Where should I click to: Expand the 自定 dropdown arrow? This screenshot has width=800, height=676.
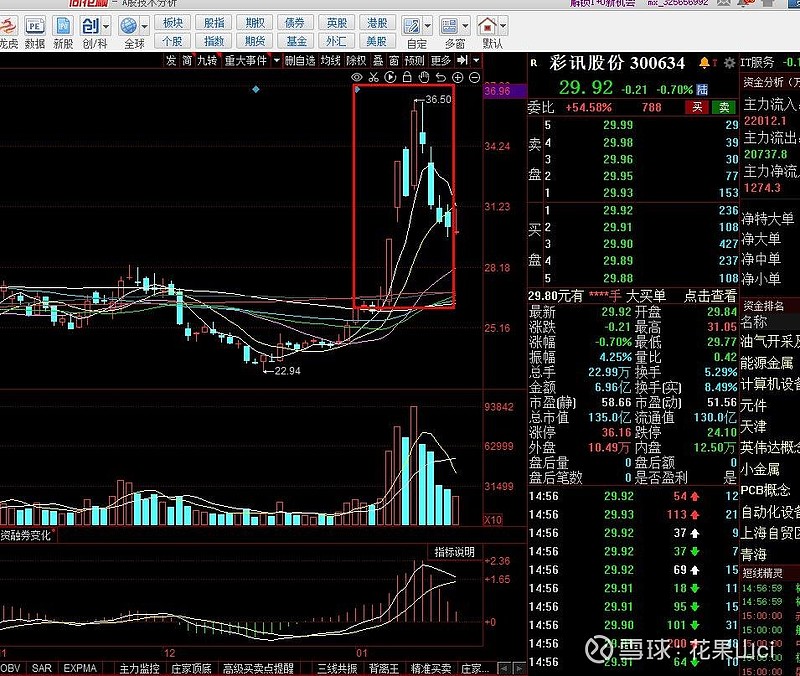[428, 26]
